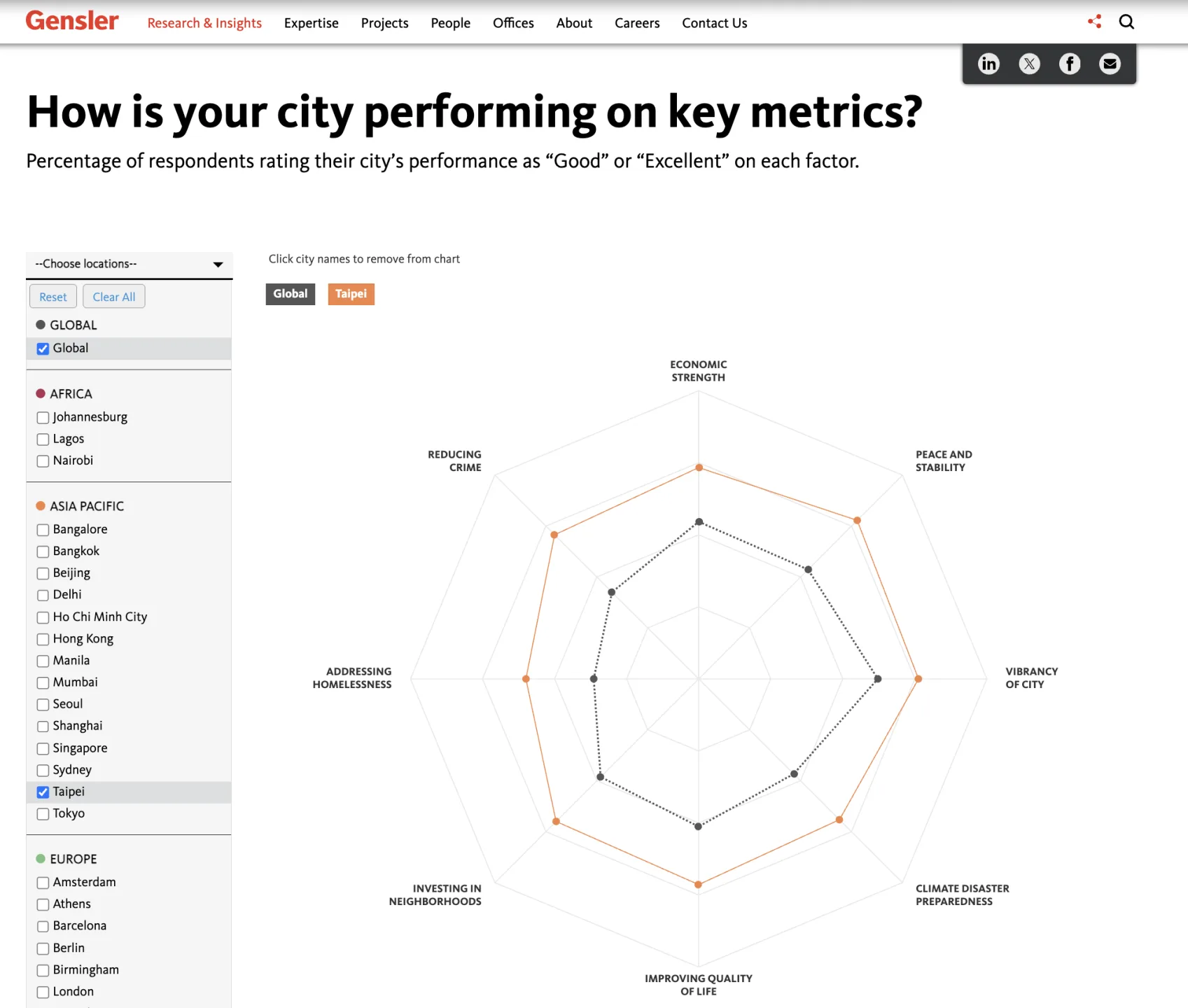The image size is (1188, 1008).
Task: Toggle the red share icon
Action: pyautogui.click(x=1095, y=22)
